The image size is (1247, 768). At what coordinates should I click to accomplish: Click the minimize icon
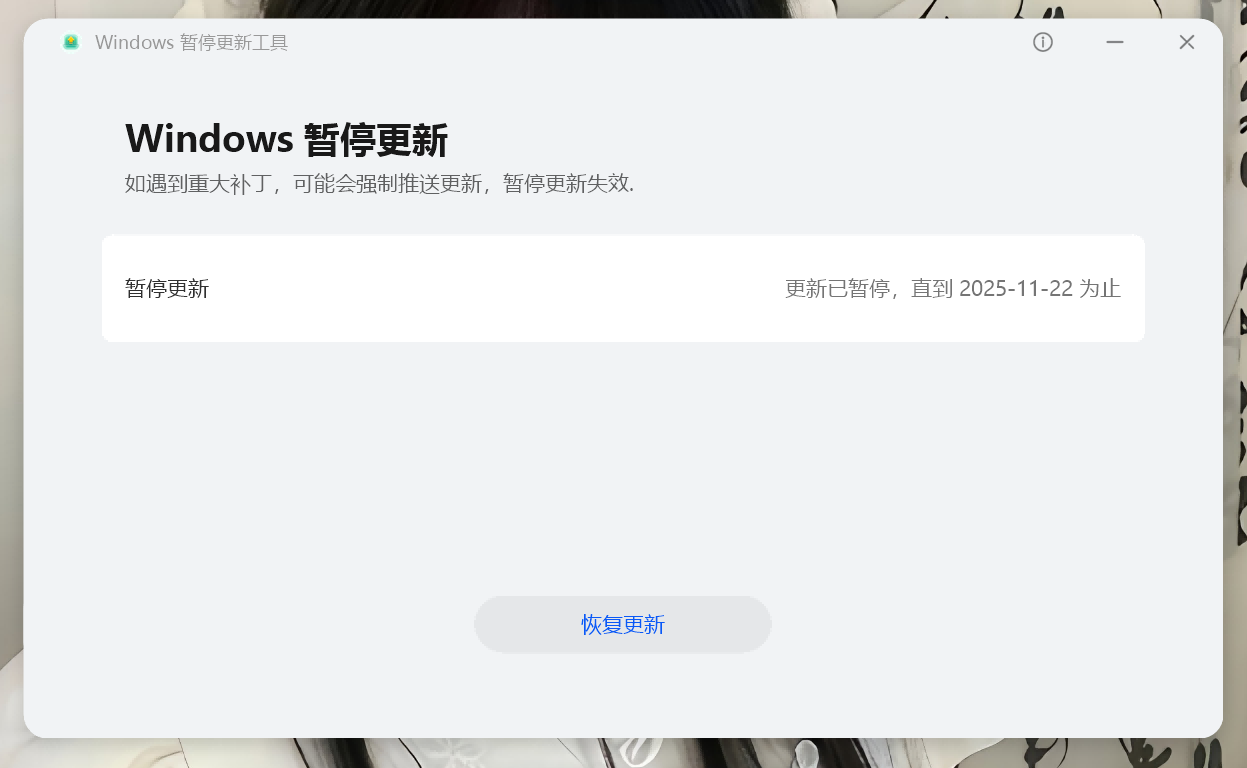click(x=1114, y=42)
